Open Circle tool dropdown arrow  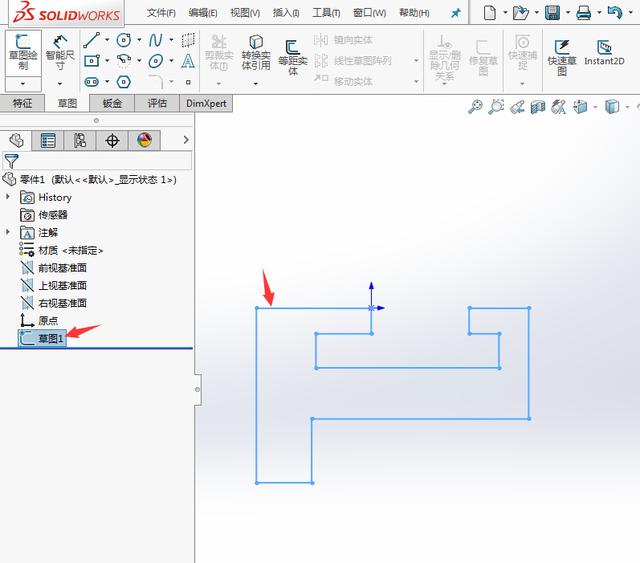pyautogui.click(x=139, y=40)
